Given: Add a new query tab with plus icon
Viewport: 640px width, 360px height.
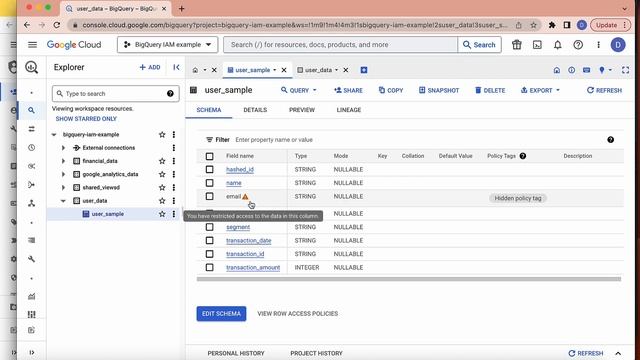Looking at the screenshot, I should coord(364,70).
